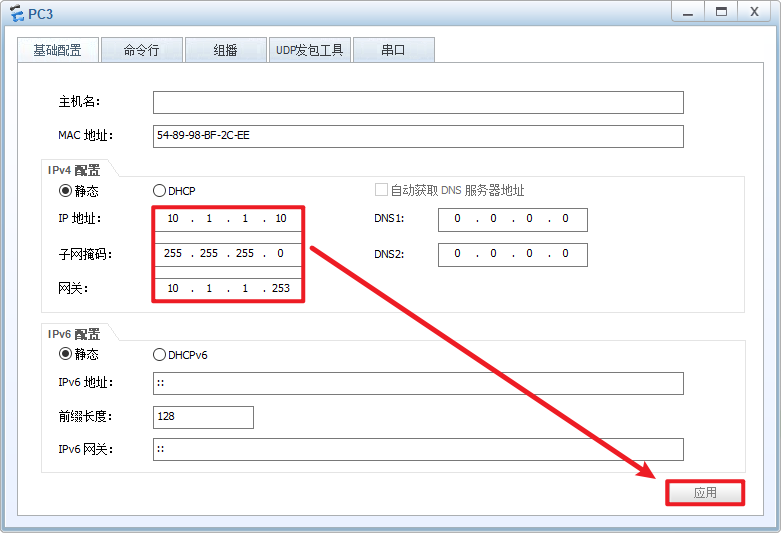Select the UDP发包工具 tab
781x533 pixels.
pyautogui.click(x=309, y=50)
